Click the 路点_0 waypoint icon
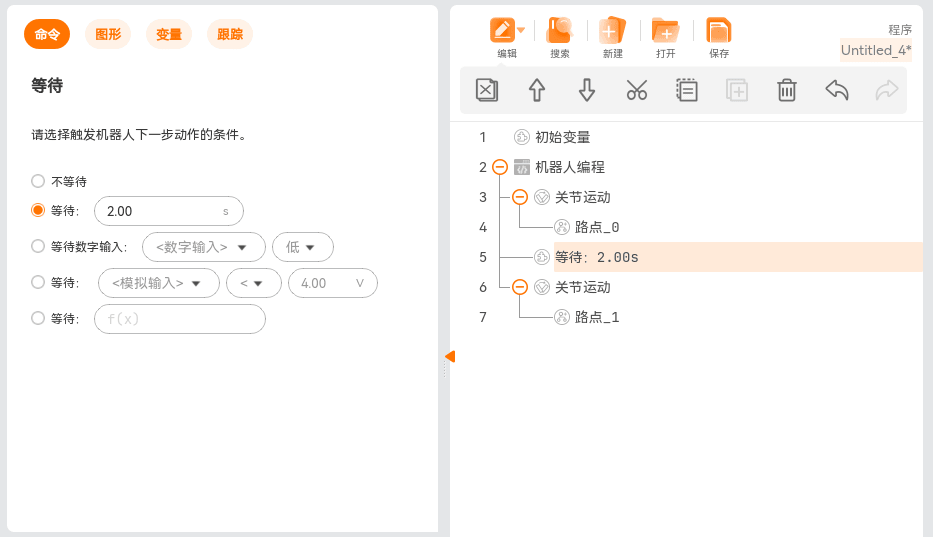Viewport: 933px width, 537px height. pyautogui.click(x=562, y=227)
